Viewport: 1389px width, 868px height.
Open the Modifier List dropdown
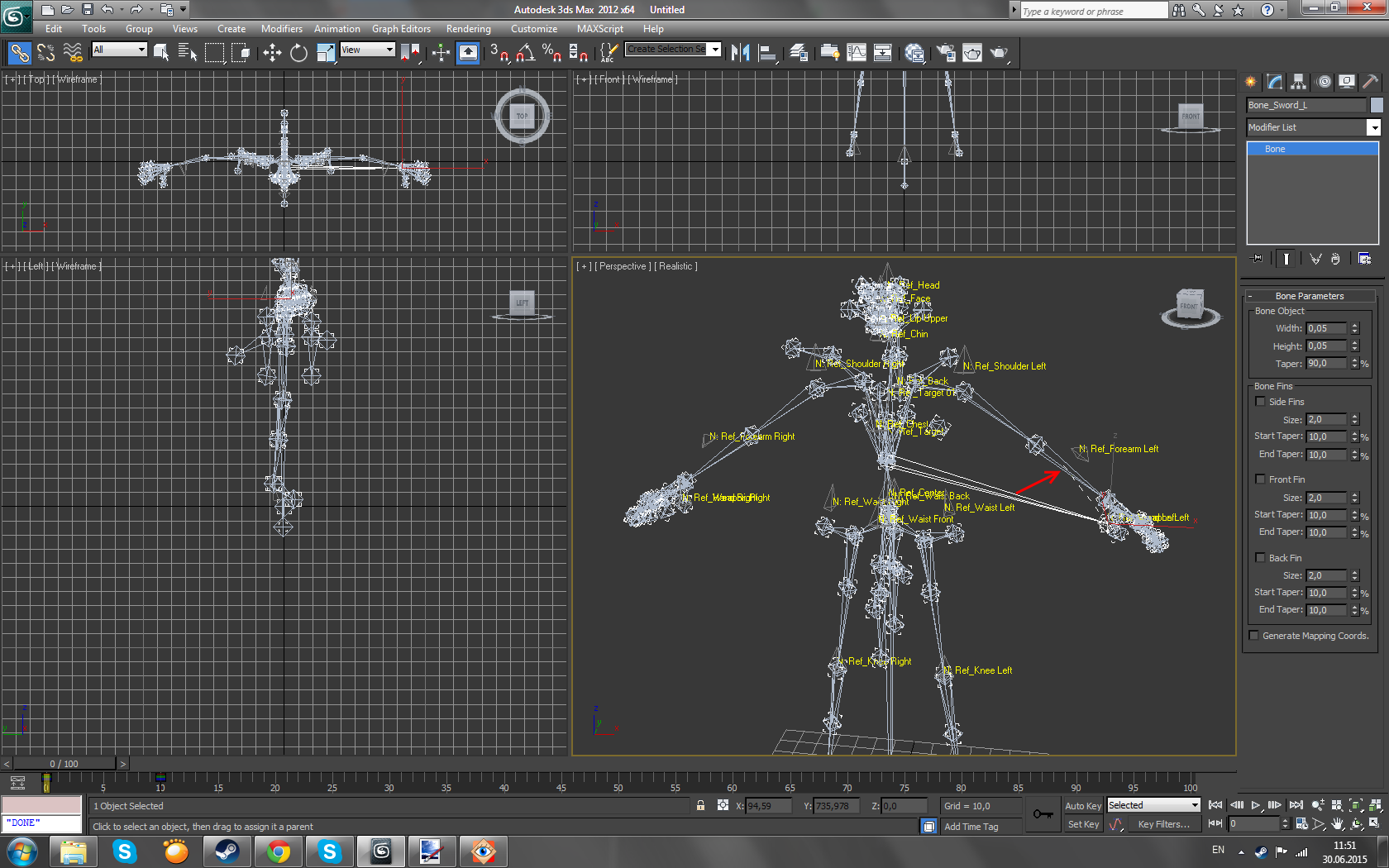click(x=1373, y=127)
